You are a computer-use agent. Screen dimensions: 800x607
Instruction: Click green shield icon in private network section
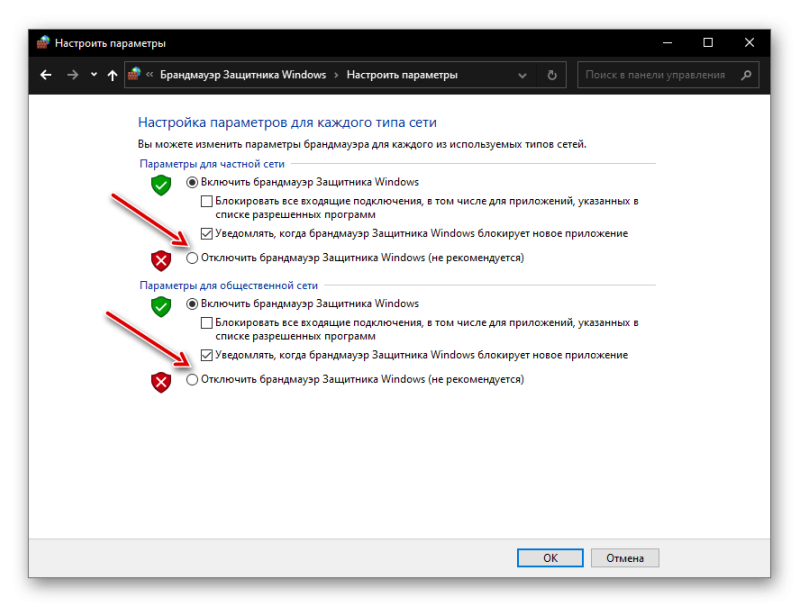click(x=161, y=185)
